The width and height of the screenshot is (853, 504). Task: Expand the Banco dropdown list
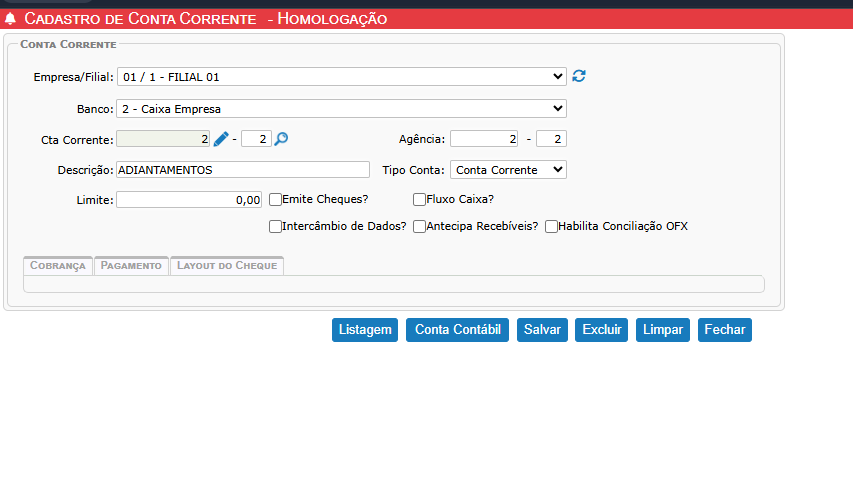coord(341,108)
